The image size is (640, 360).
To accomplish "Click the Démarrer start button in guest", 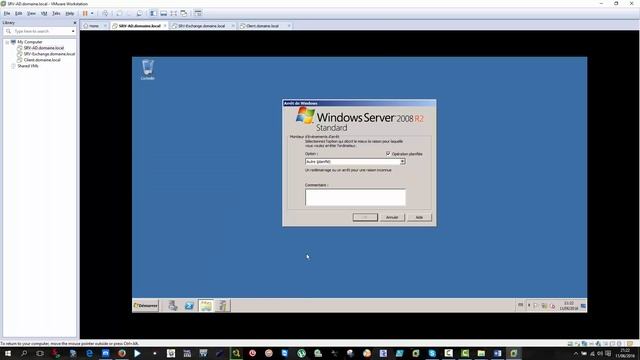I will click(x=146, y=305).
